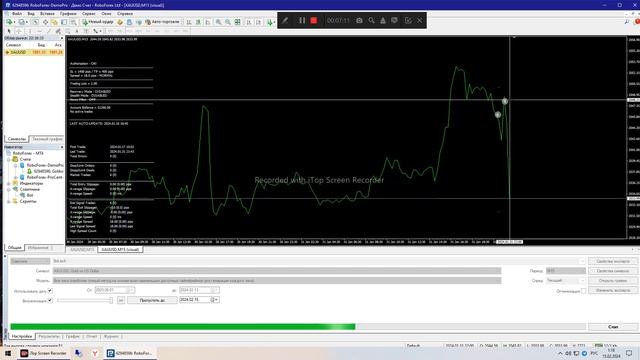The image size is (640, 360).
Task: Select the Bot expert in Navigator tree
Action: pos(30,195)
